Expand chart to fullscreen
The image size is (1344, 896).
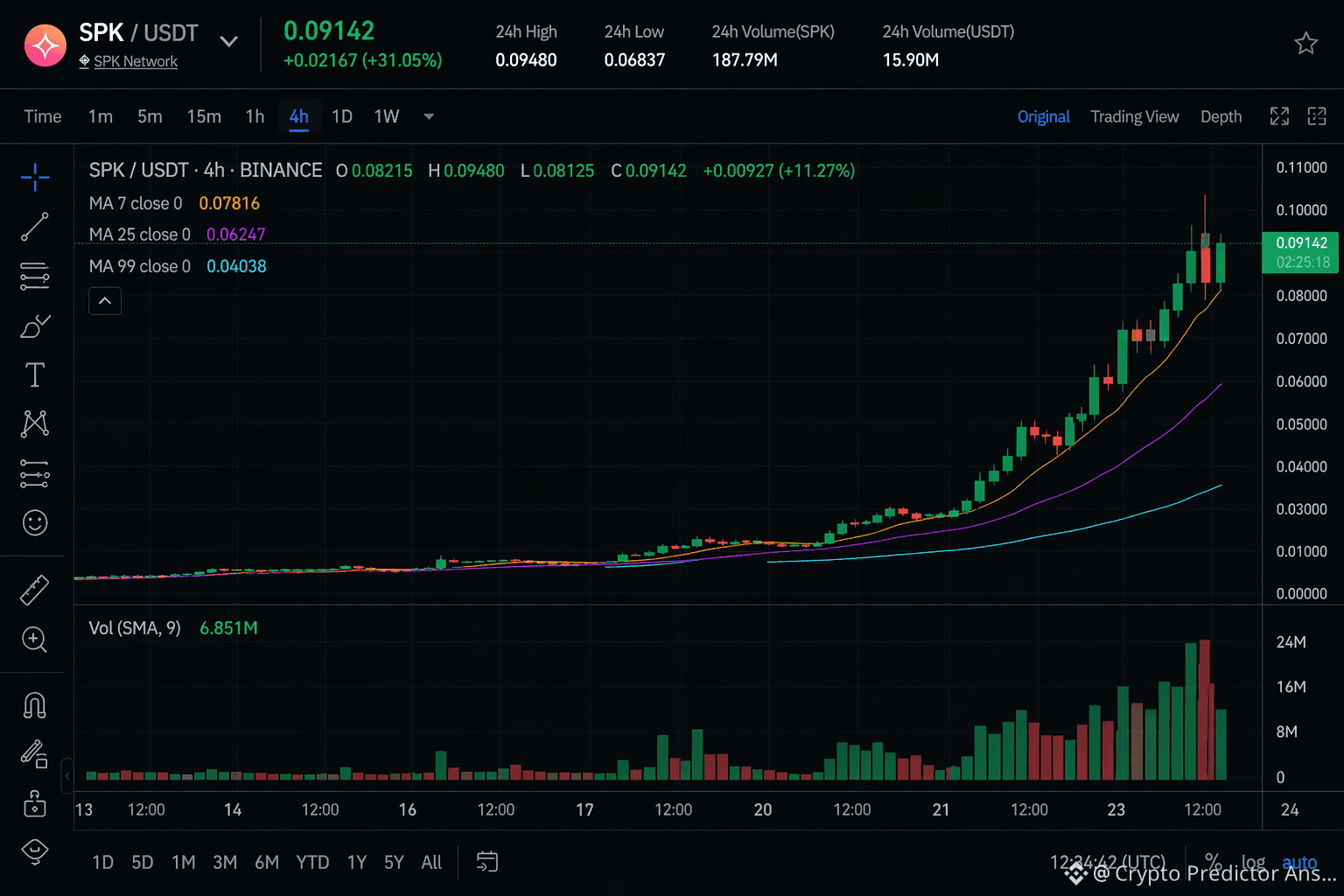click(x=1279, y=116)
